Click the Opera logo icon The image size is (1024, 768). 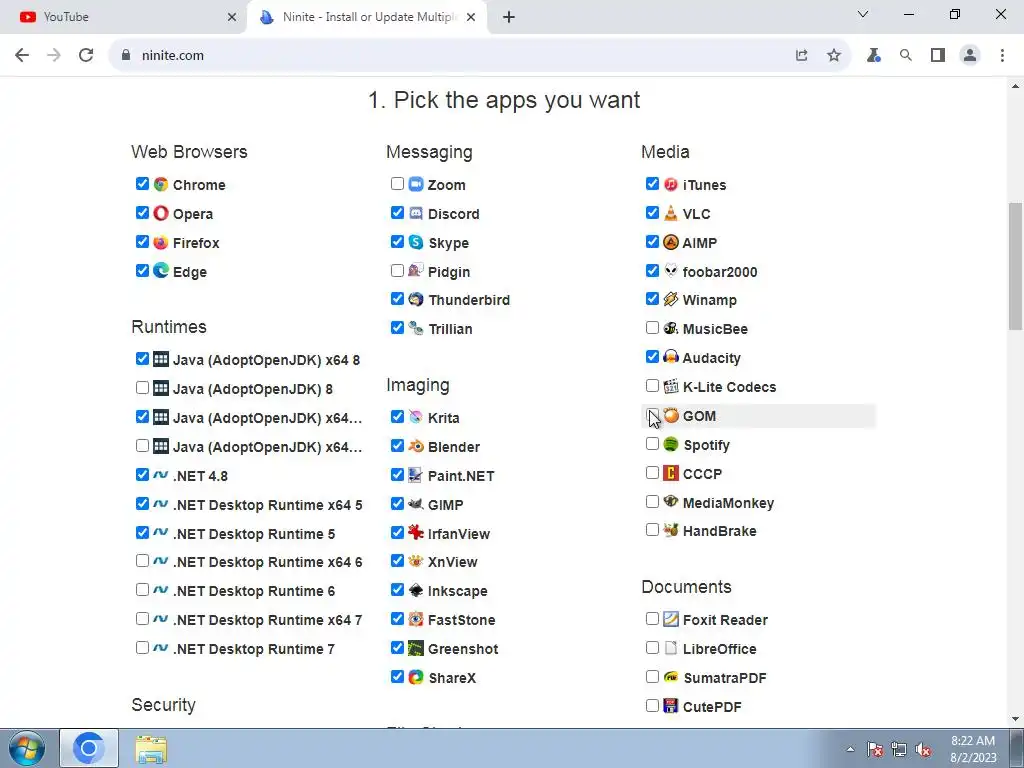[161, 213]
